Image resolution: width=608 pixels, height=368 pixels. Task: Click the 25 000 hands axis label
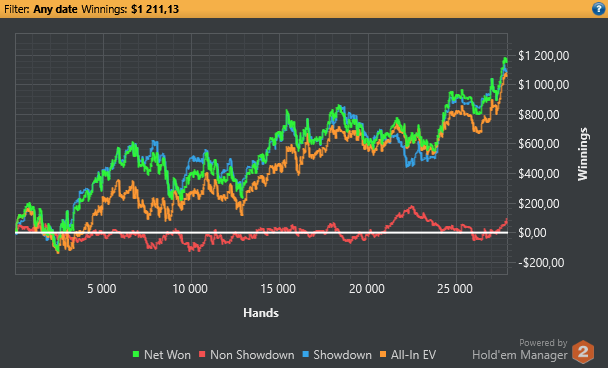point(455,289)
